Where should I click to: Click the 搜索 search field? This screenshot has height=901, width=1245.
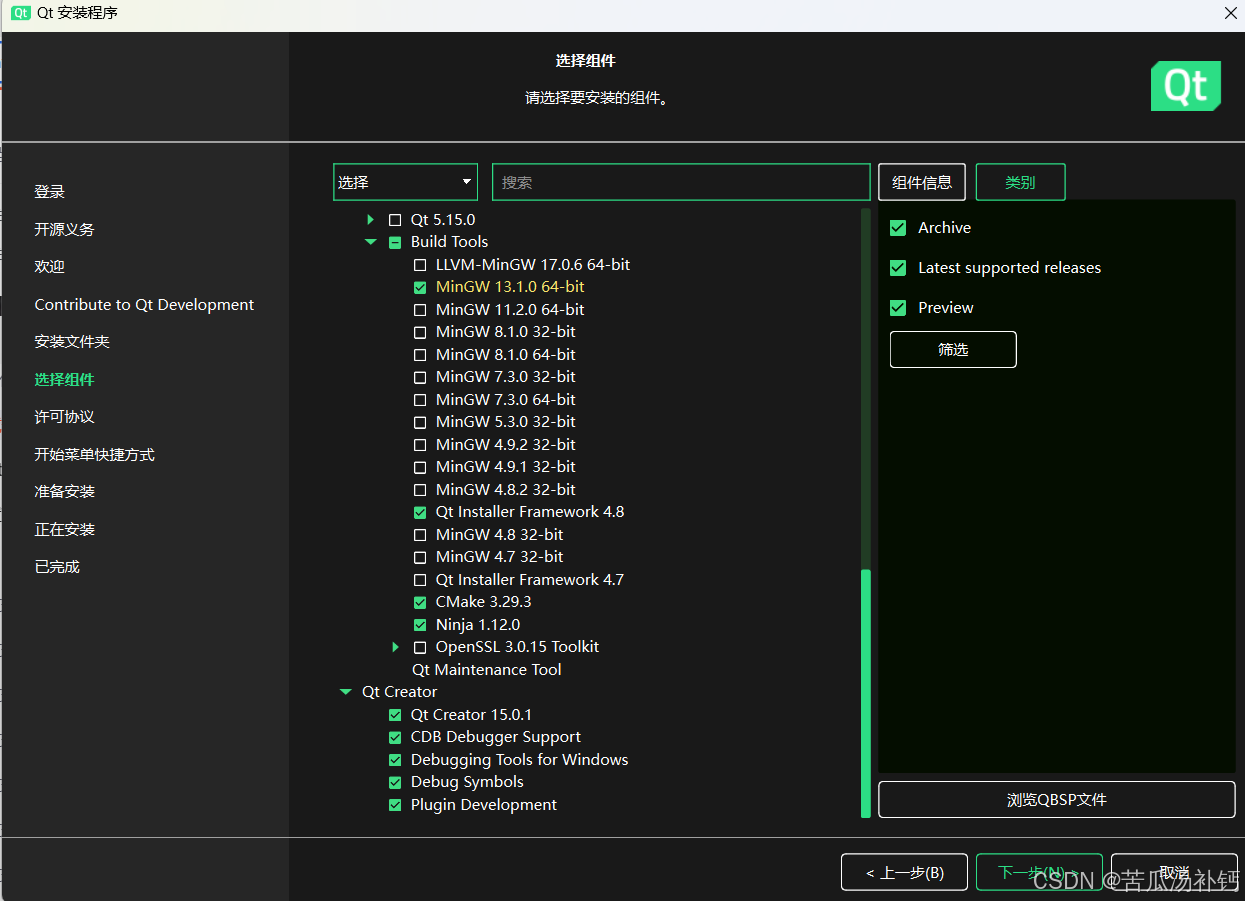click(x=681, y=182)
